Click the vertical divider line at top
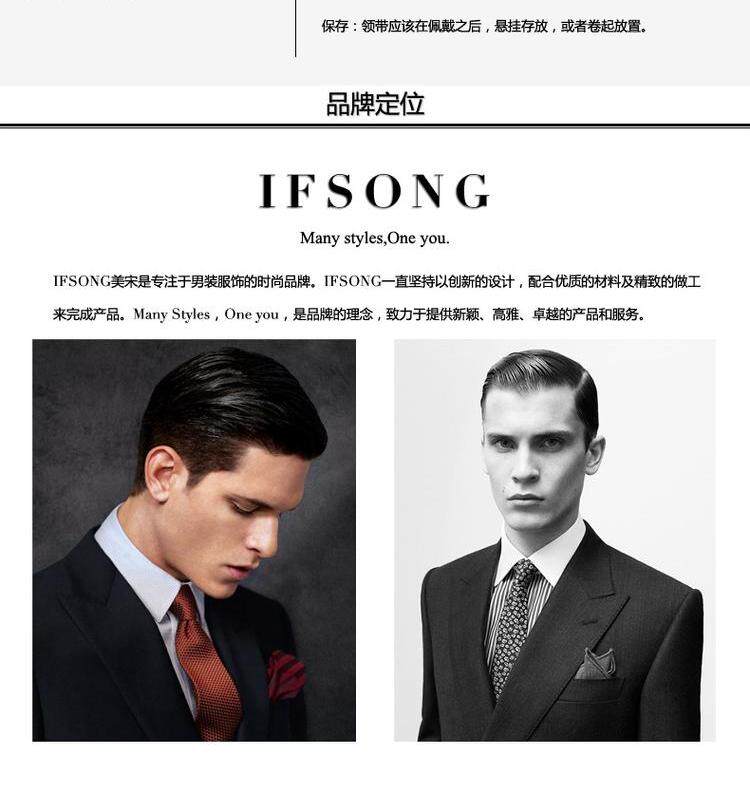750x811 pixels. [x=295, y=28]
